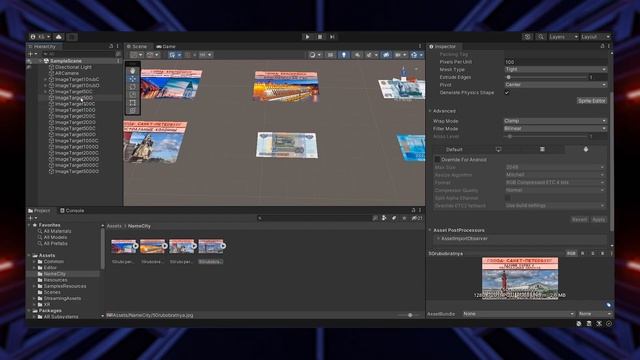Open the Wrap Mode dropdown
The image size is (640, 360).
pyautogui.click(x=556, y=121)
